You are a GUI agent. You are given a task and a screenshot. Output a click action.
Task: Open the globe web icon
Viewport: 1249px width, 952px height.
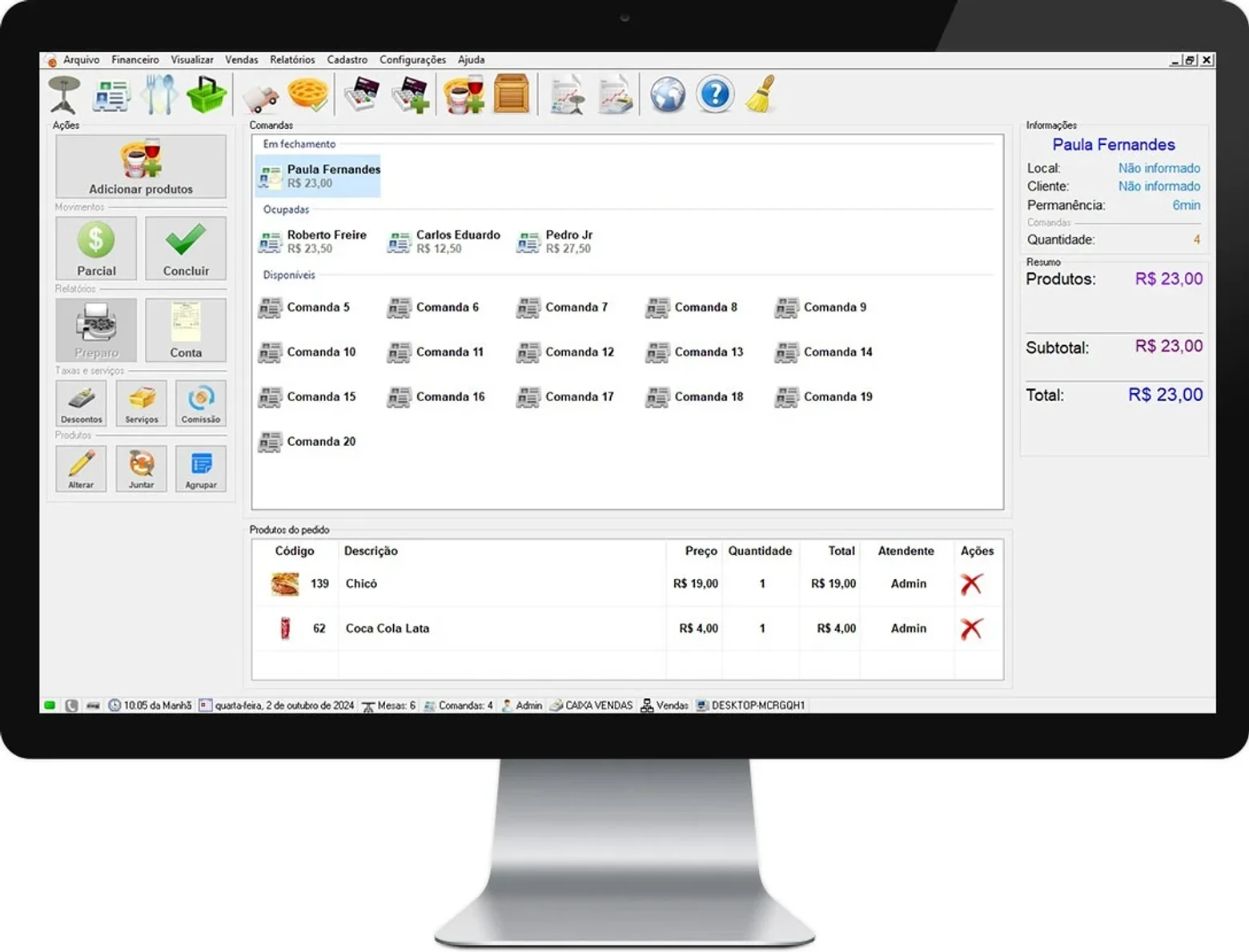667,94
